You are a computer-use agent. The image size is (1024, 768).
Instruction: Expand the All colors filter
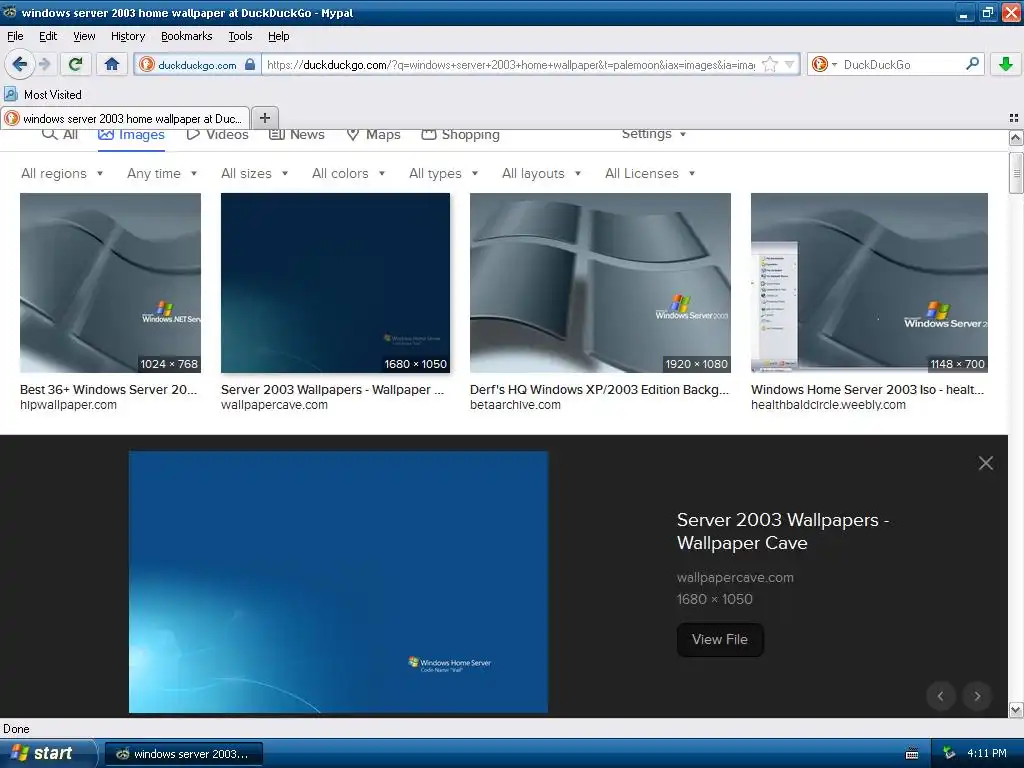(x=348, y=174)
